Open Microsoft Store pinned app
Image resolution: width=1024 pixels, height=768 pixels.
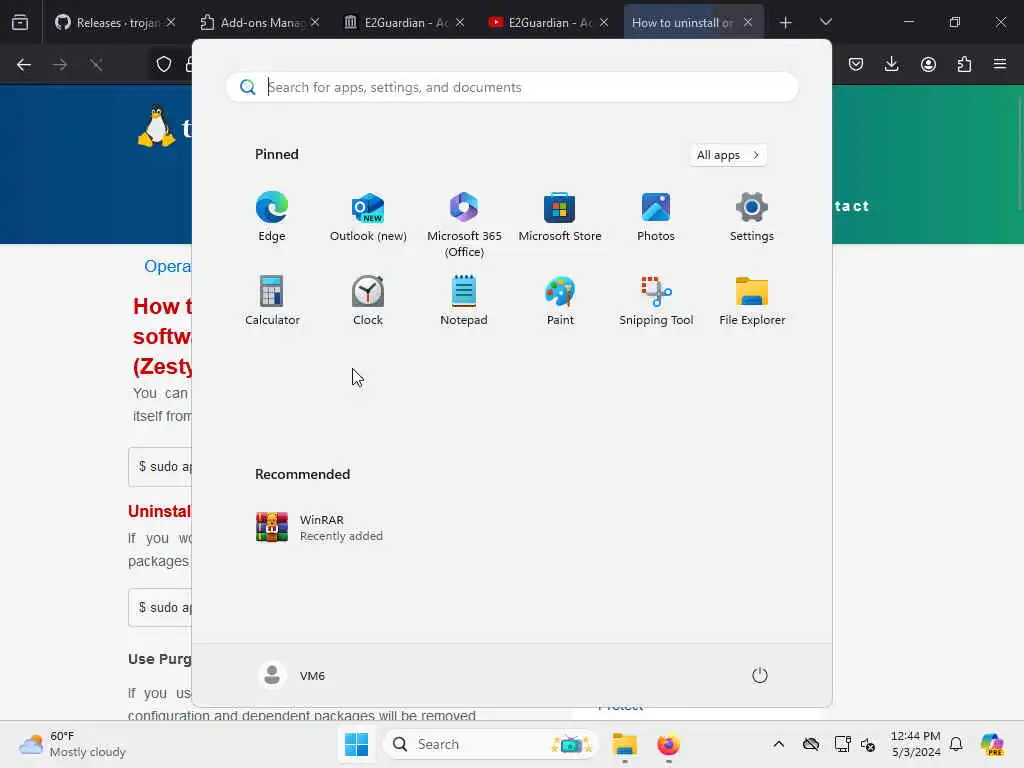click(x=560, y=217)
